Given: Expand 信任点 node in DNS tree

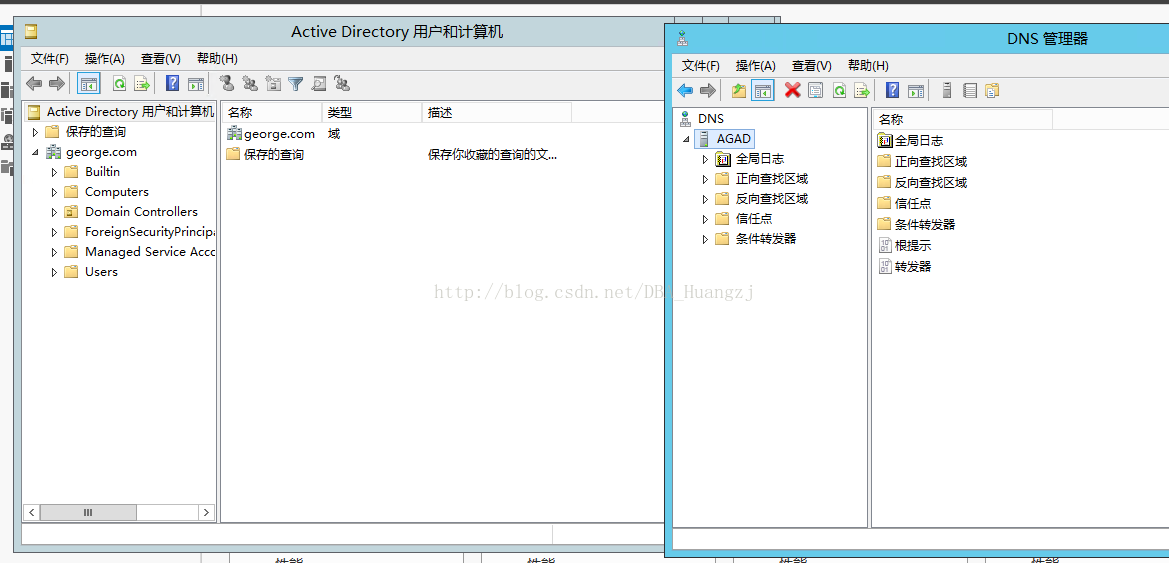Looking at the screenshot, I should (x=705, y=219).
